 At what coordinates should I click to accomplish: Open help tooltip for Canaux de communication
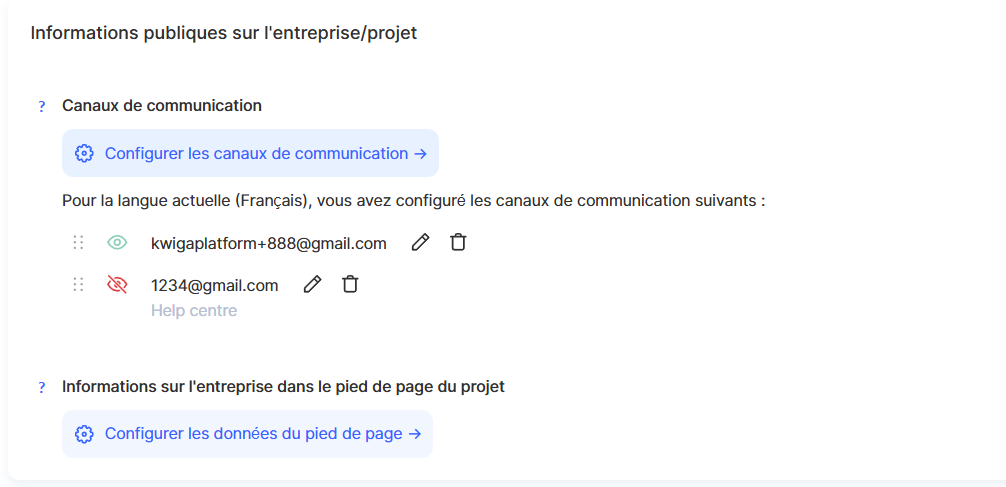coord(42,106)
